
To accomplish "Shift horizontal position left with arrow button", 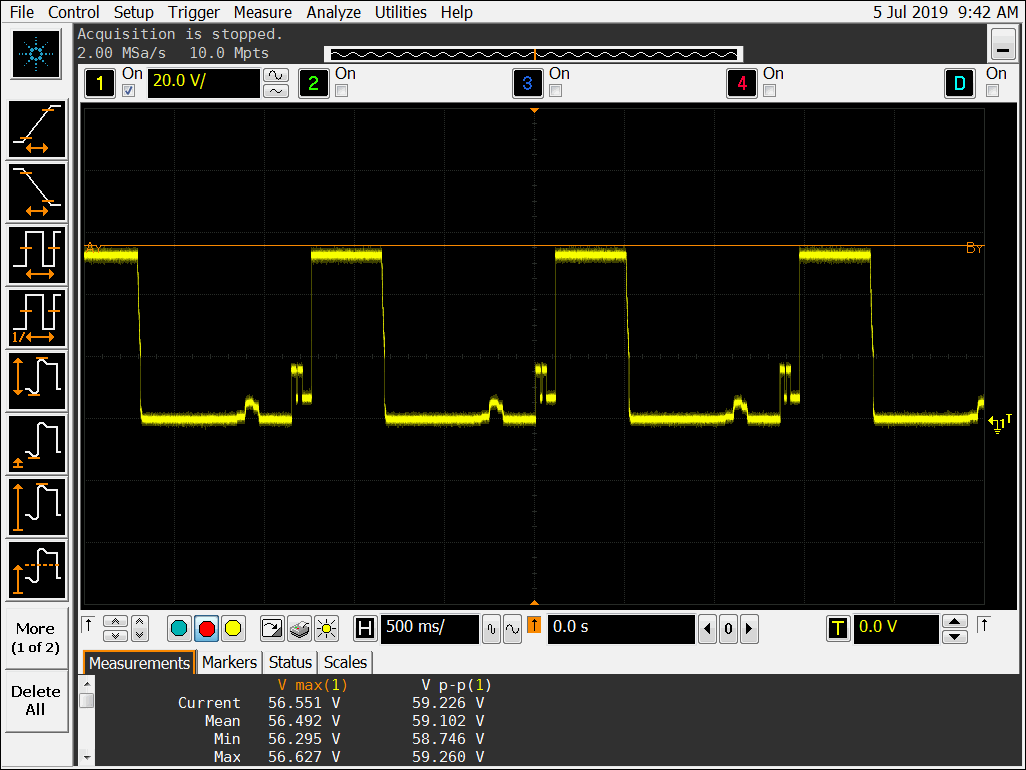I will pyautogui.click(x=707, y=629).
